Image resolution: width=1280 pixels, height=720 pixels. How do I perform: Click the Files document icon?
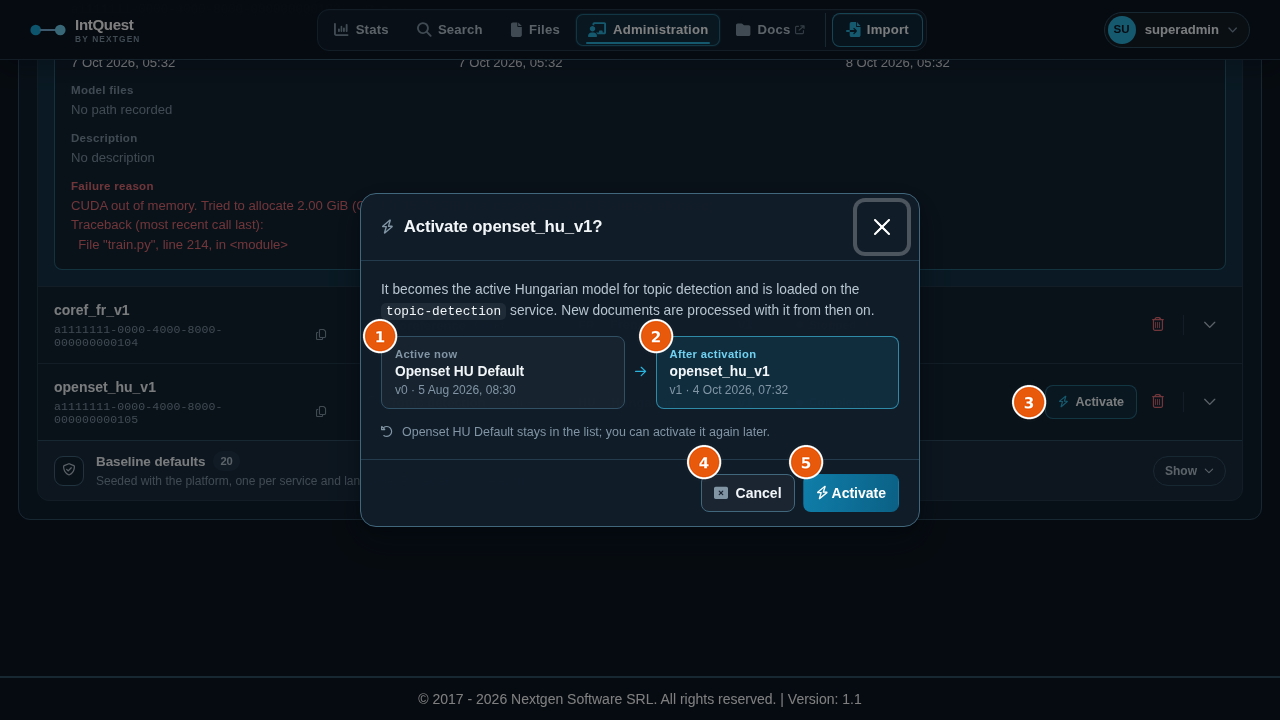[516, 30]
